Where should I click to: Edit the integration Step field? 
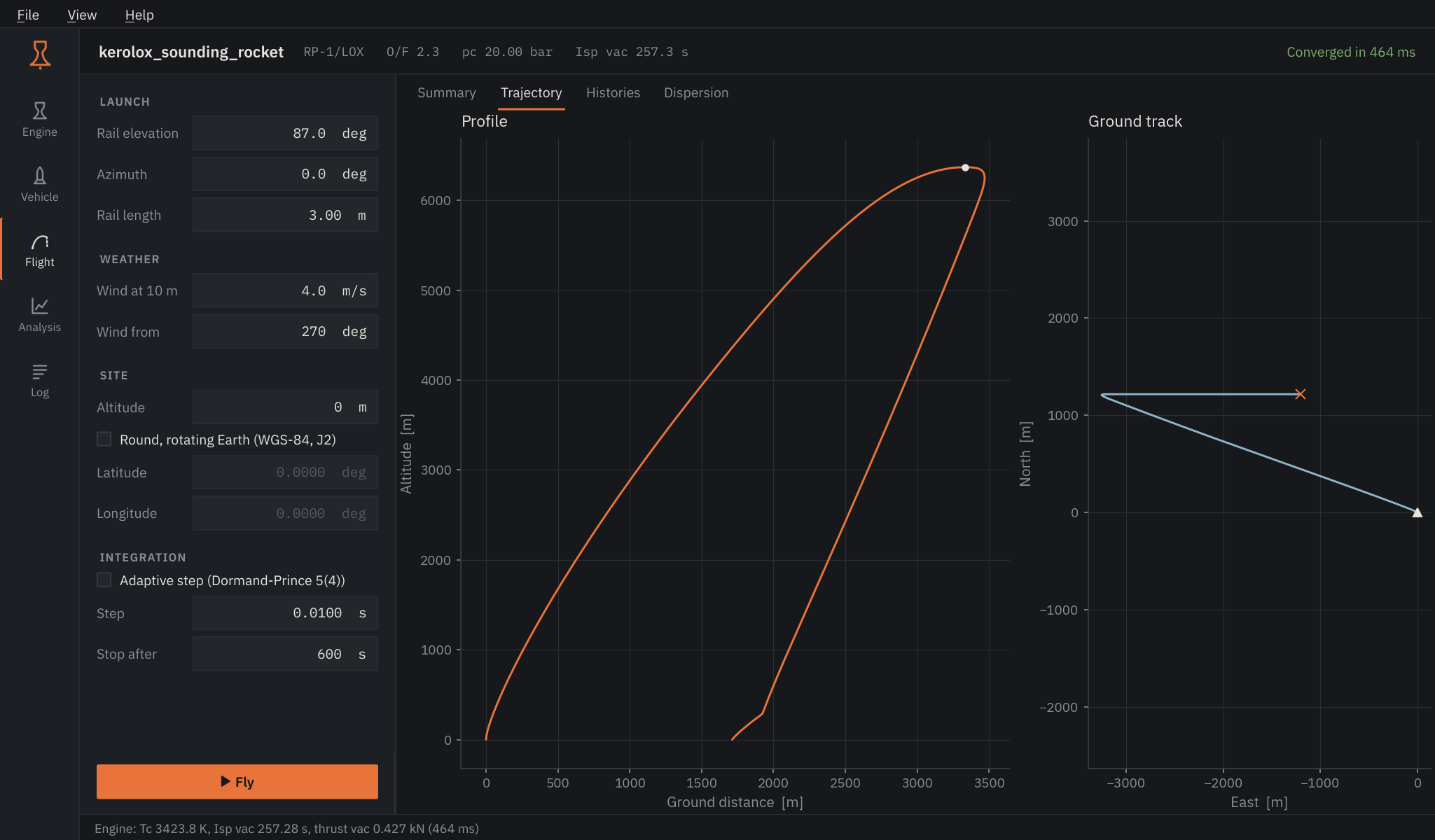[285, 612]
